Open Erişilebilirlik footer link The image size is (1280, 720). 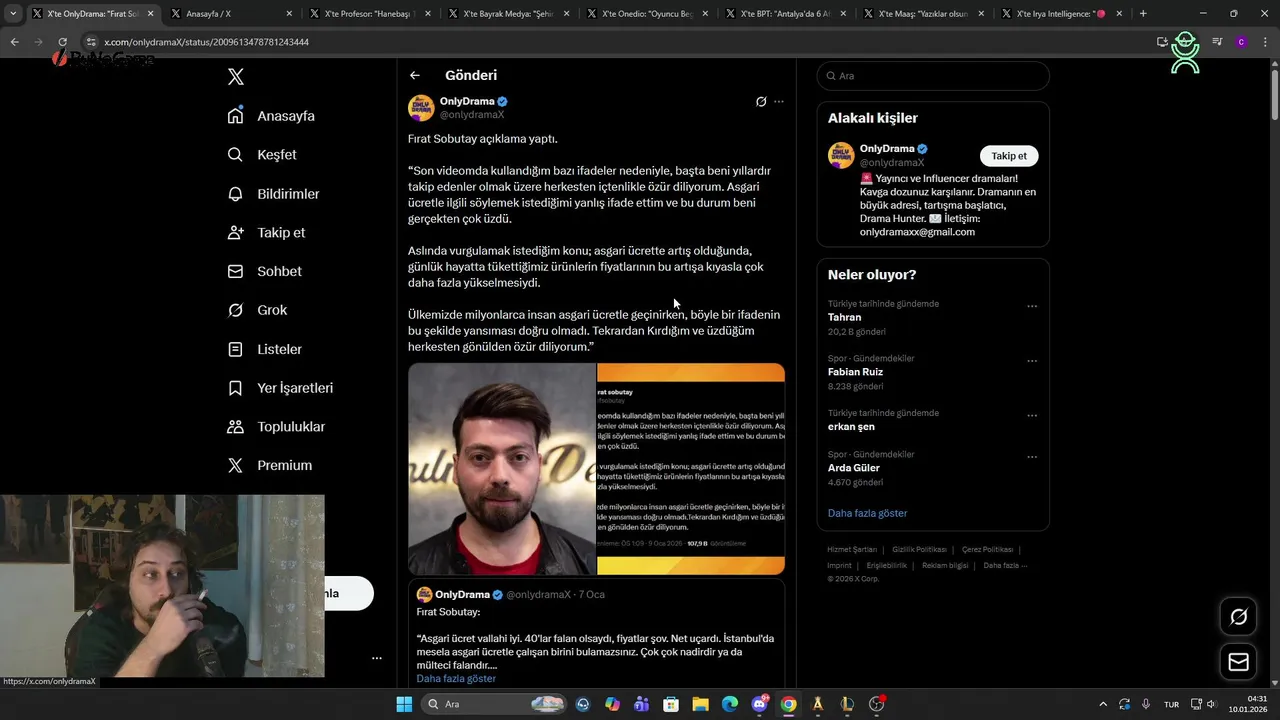pyautogui.click(x=887, y=566)
